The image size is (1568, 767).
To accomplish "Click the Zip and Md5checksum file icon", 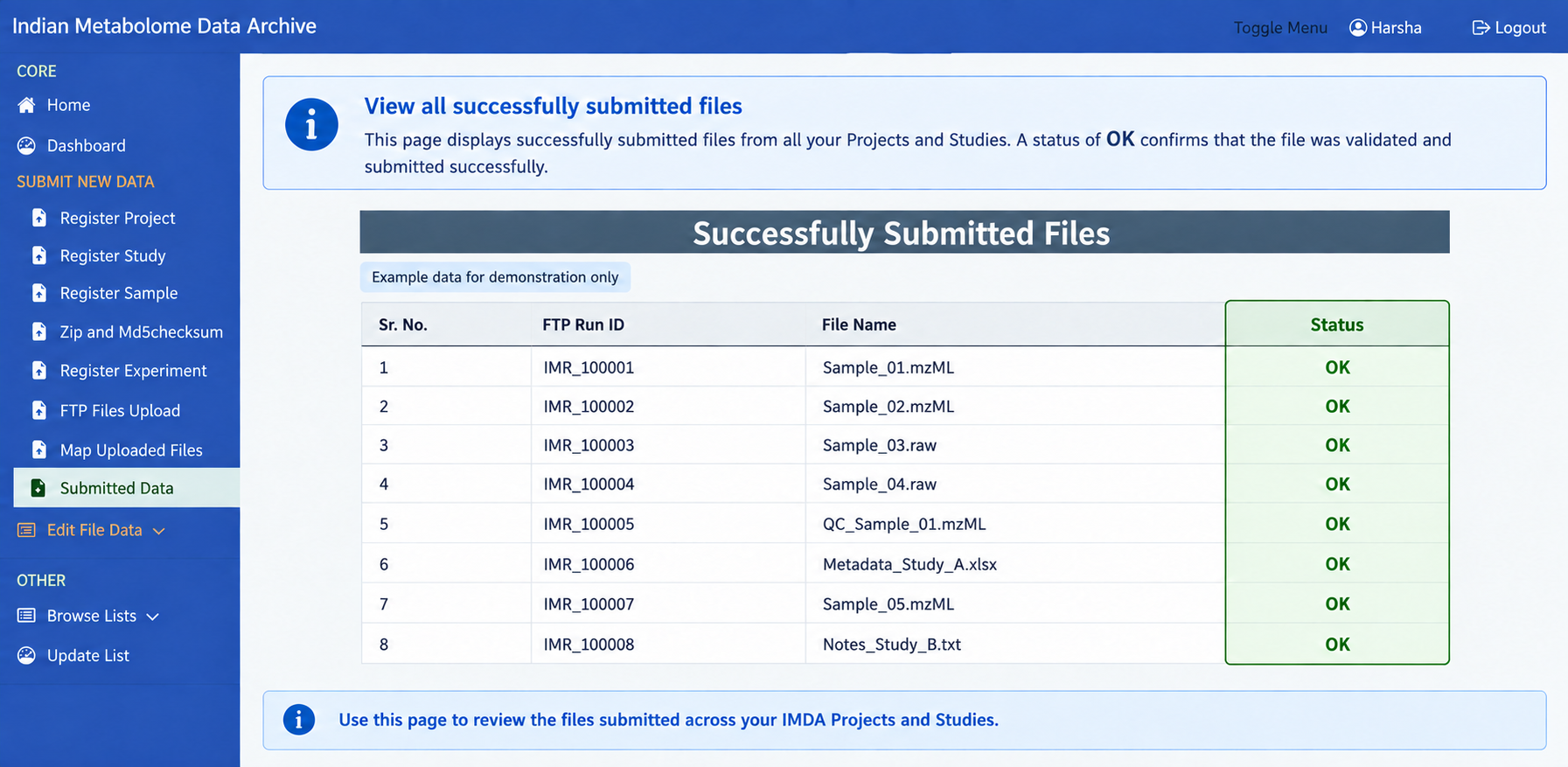I will coord(39,331).
